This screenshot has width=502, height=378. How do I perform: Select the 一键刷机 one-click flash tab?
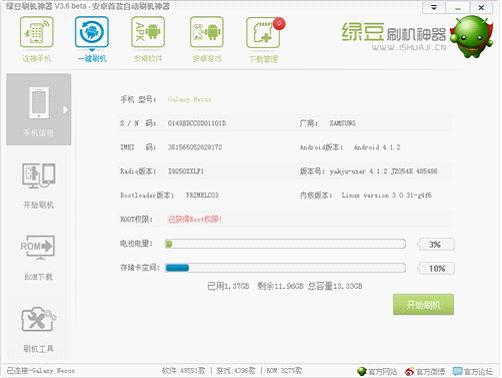pos(92,39)
